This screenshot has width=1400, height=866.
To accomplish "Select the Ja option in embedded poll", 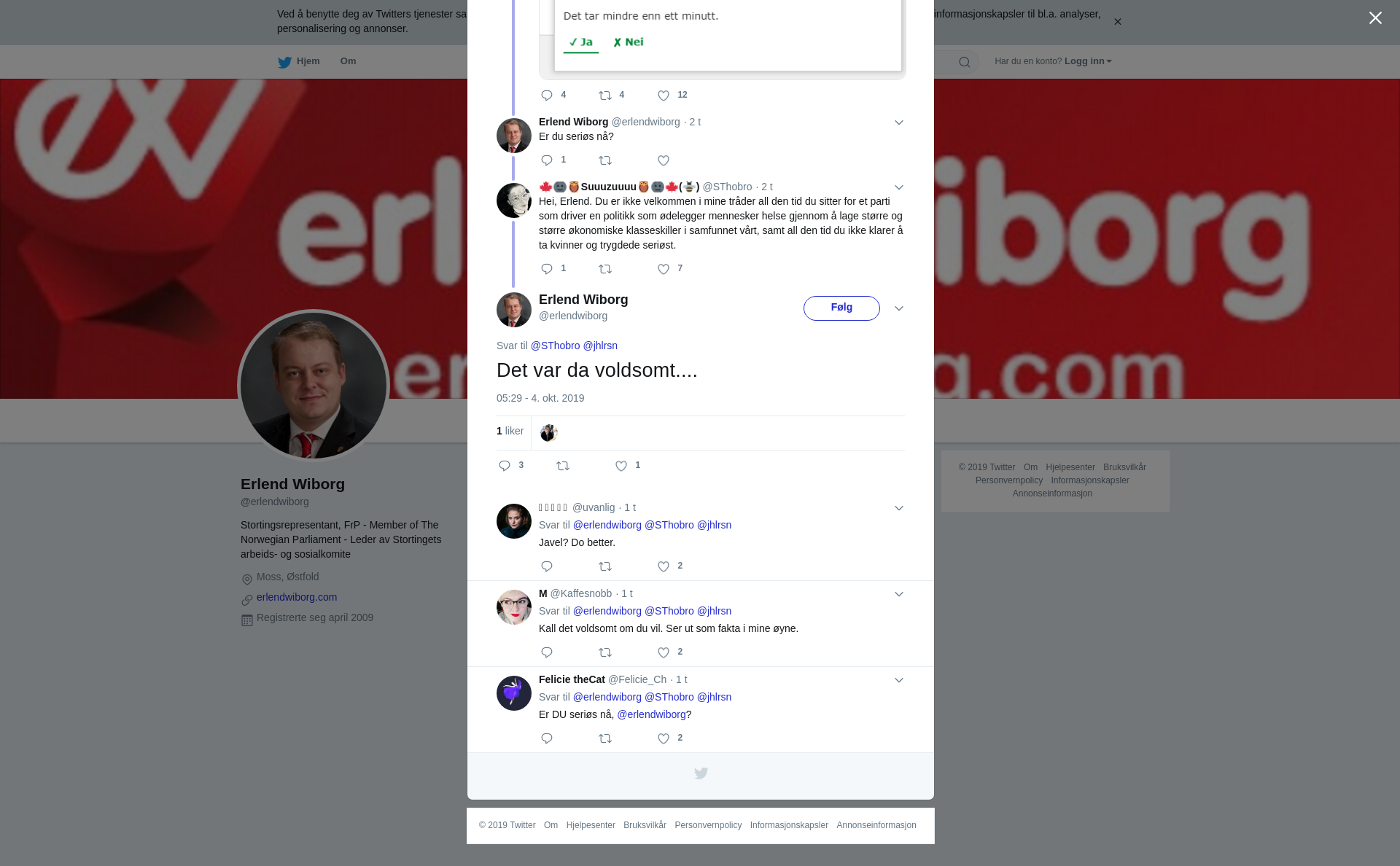I will (x=581, y=42).
